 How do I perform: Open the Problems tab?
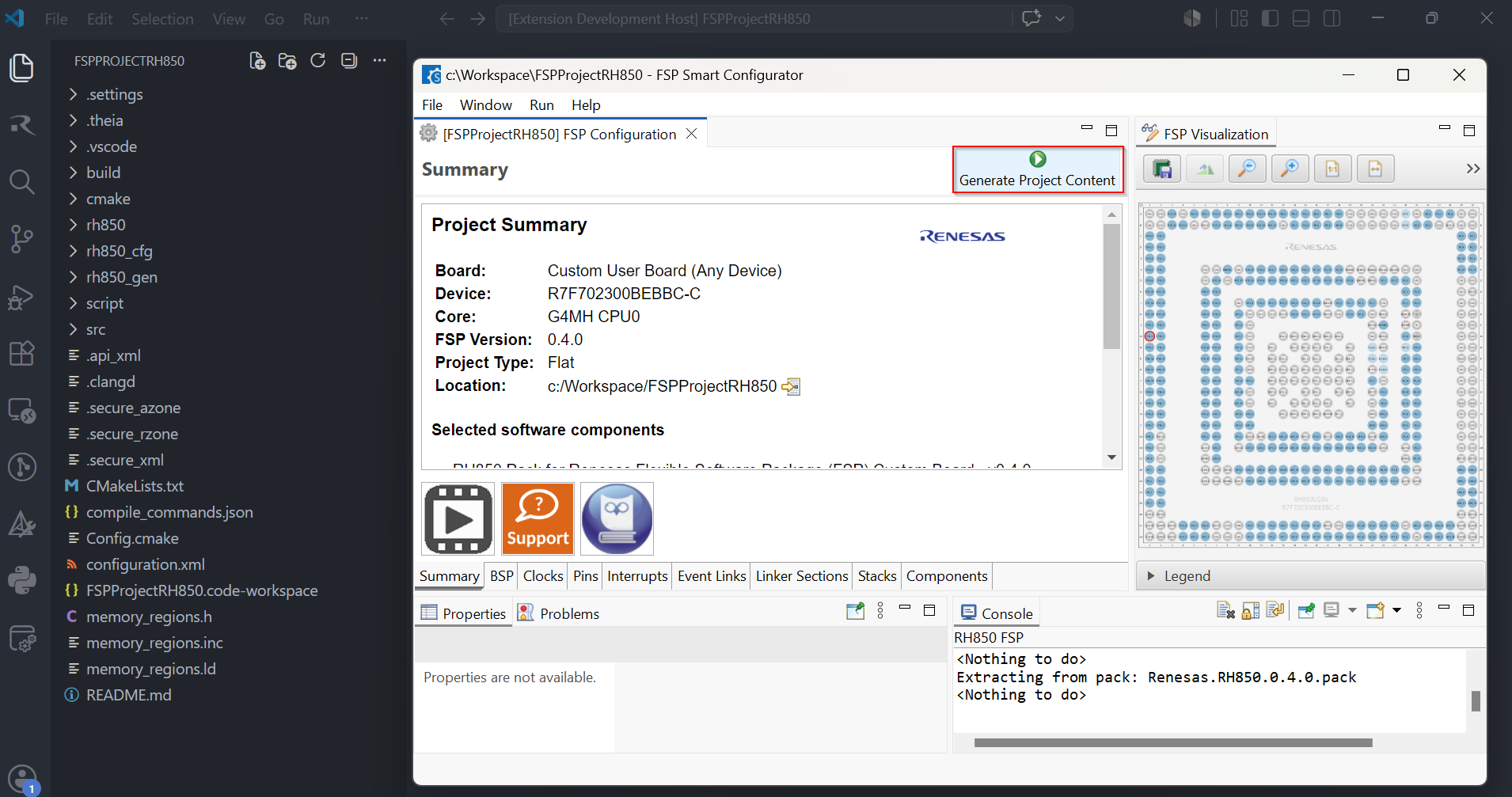(x=559, y=613)
